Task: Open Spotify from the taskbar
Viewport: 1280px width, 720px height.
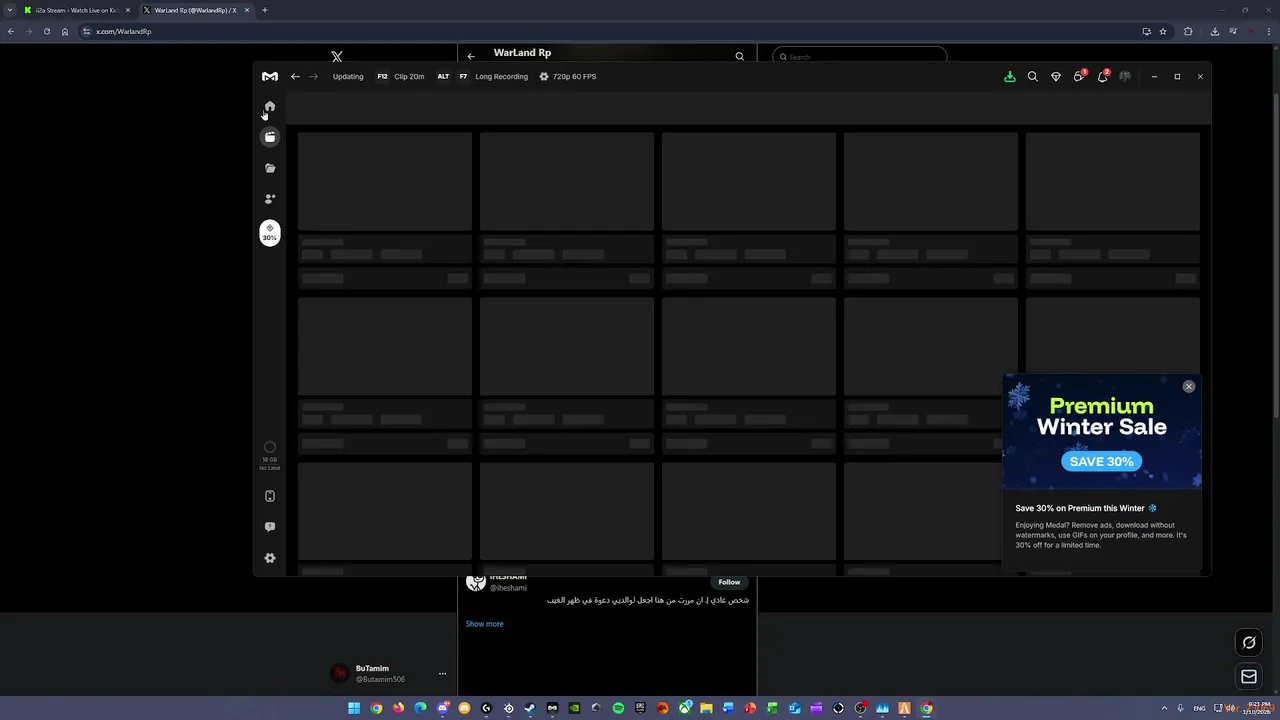Action: coord(618,708)
